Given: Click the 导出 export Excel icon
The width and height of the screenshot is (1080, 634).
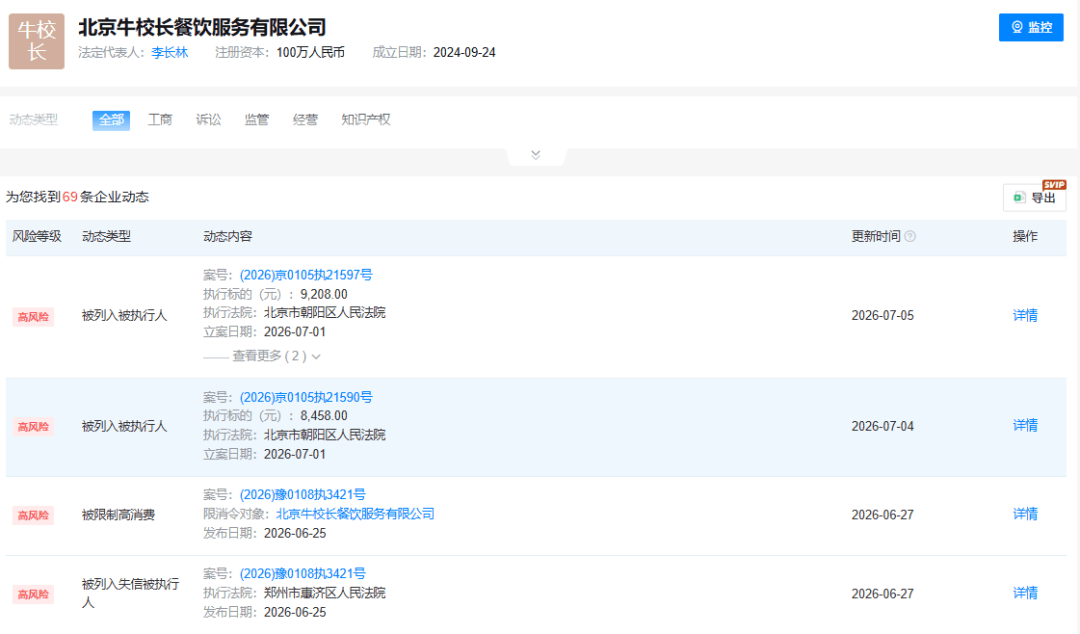Looking at the screenshot, I should [1019, 198].
